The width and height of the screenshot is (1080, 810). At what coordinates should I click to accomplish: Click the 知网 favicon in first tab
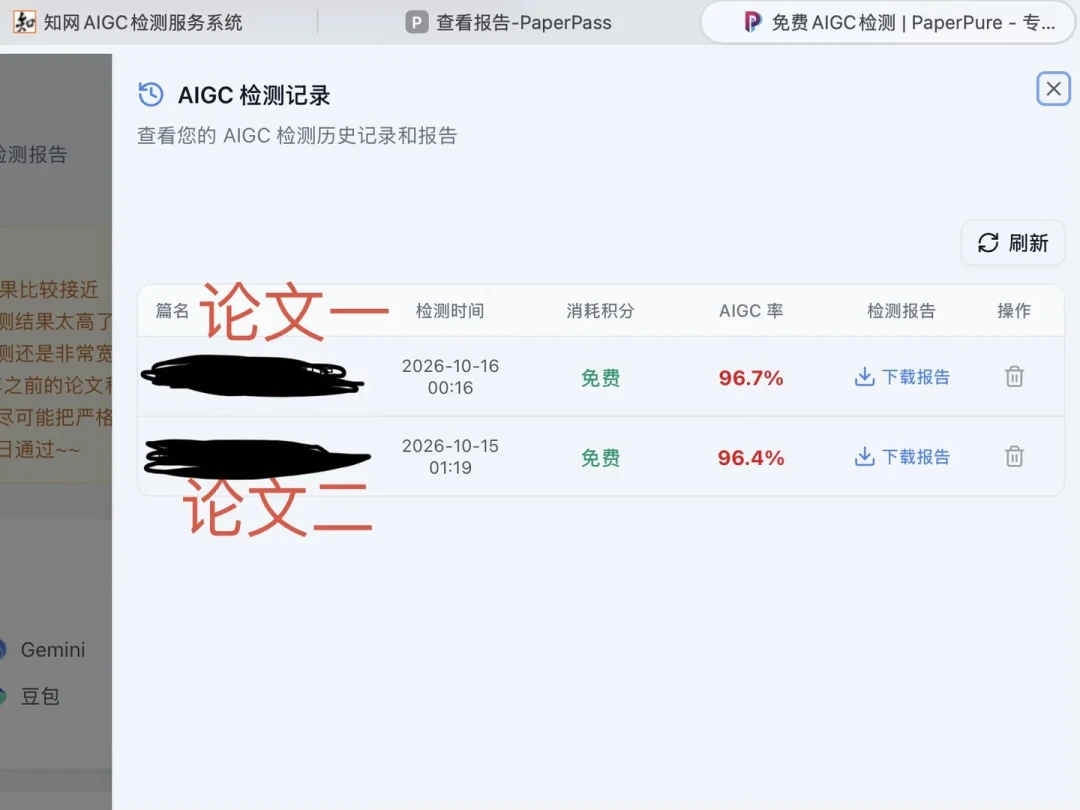point(25,23)
